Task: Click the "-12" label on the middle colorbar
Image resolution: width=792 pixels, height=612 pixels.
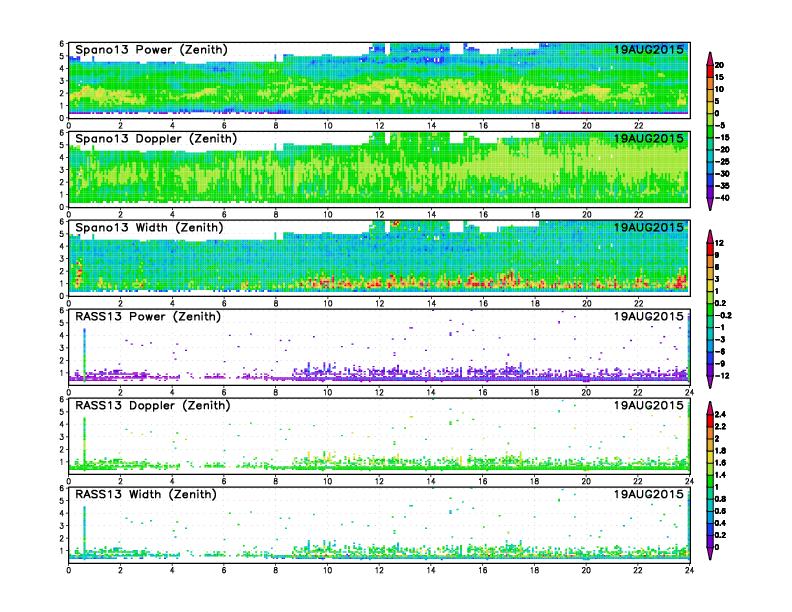Action: click(x=722, y=376)
